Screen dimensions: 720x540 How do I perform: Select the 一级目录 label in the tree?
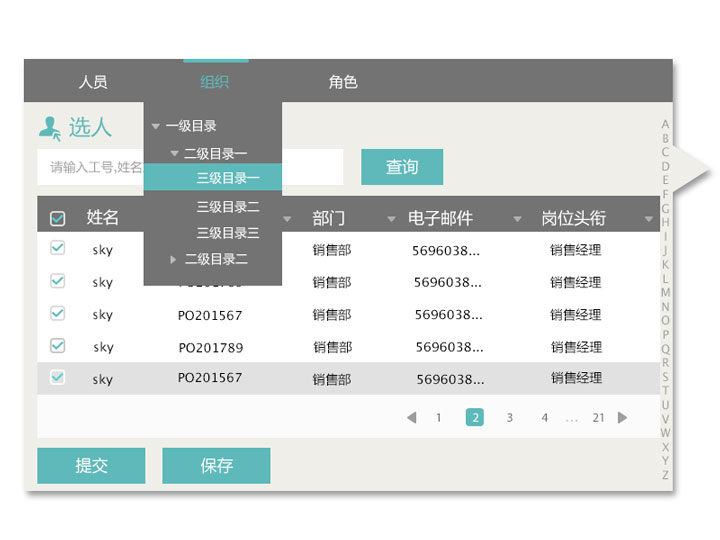[191, 126]
